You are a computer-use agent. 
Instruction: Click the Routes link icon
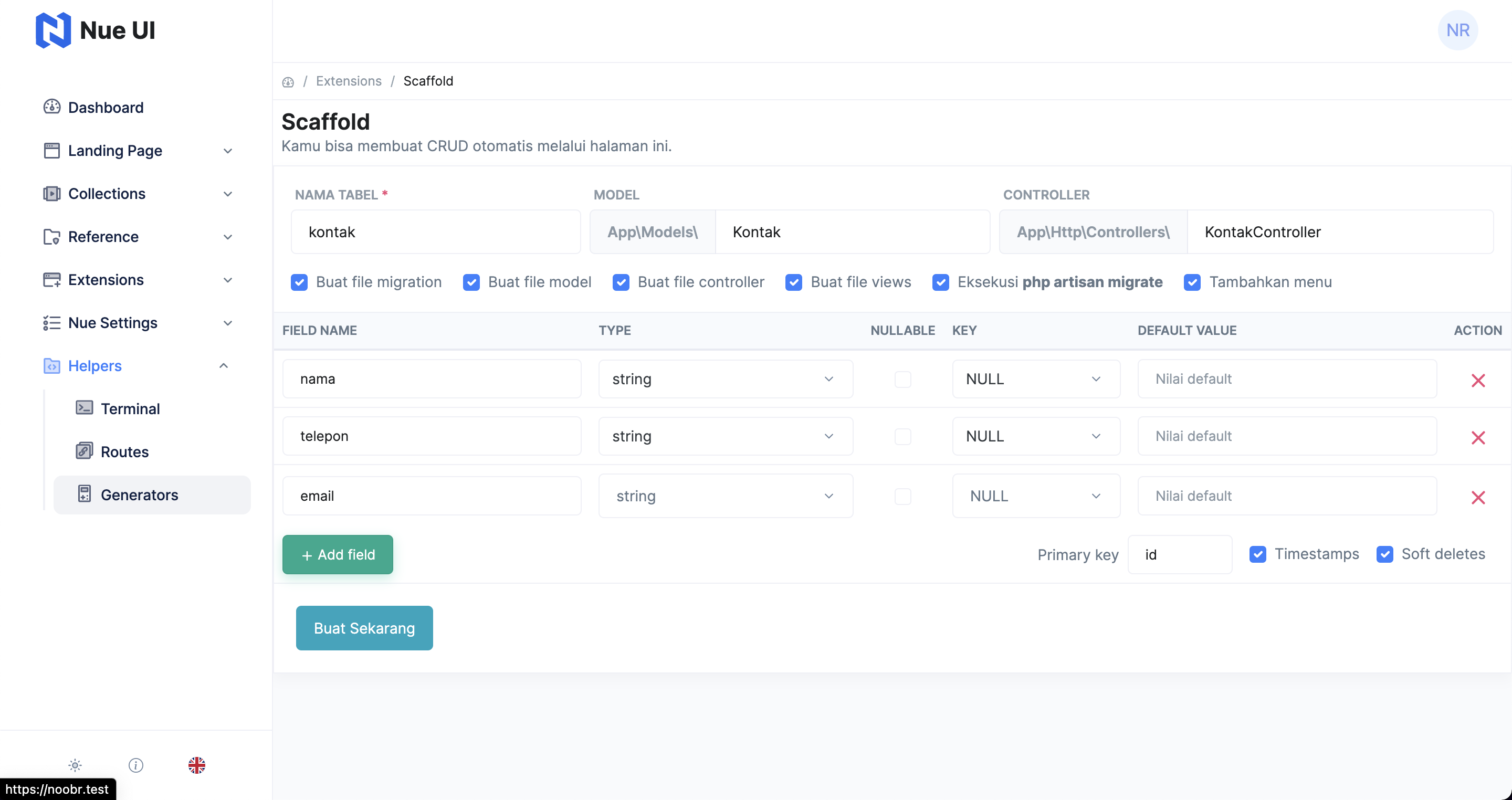85,451
